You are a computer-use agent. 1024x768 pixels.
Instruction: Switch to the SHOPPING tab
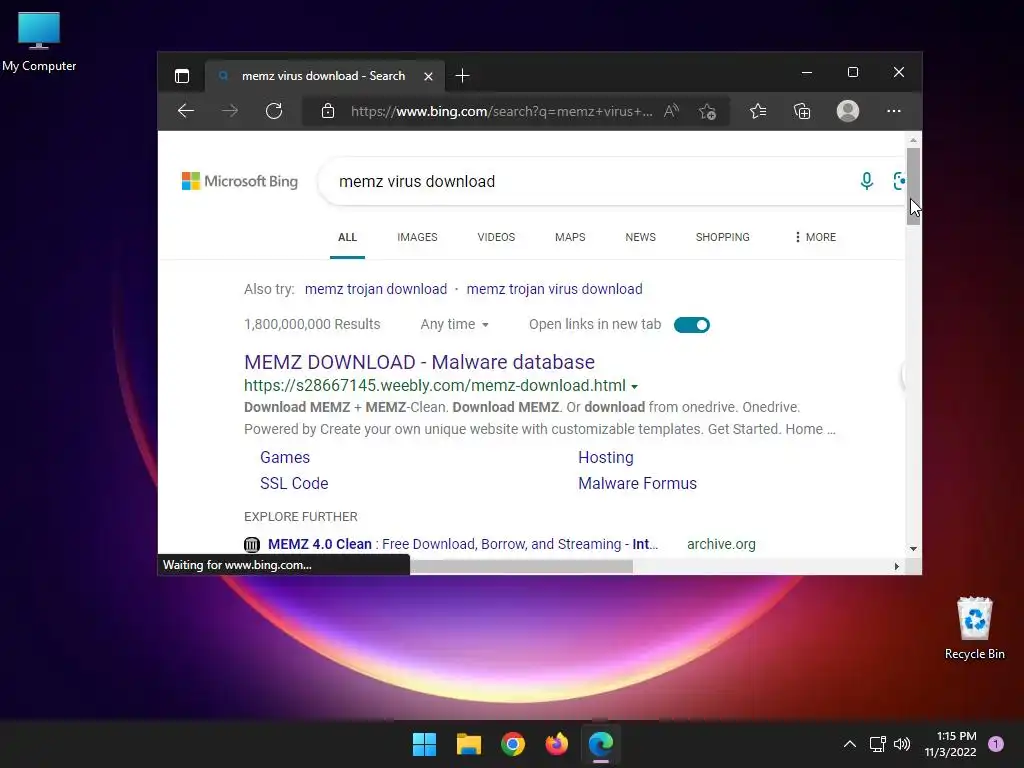tap(722, 237)
